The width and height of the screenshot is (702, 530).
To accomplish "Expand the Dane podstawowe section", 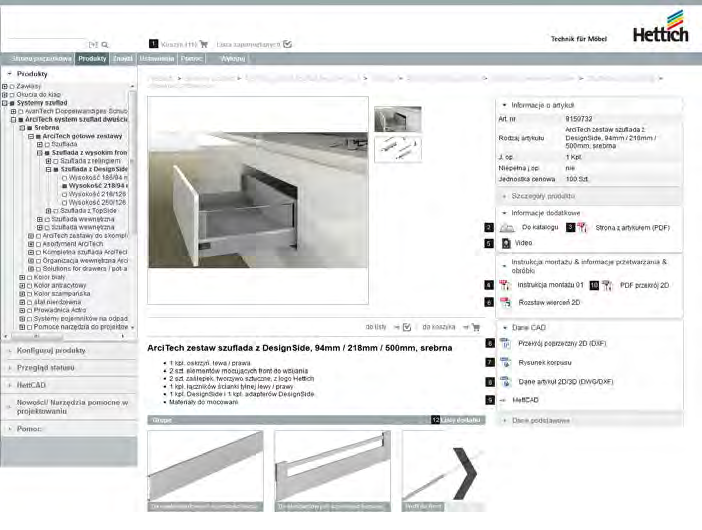I will pyautogui.click(x=589, y=421).
